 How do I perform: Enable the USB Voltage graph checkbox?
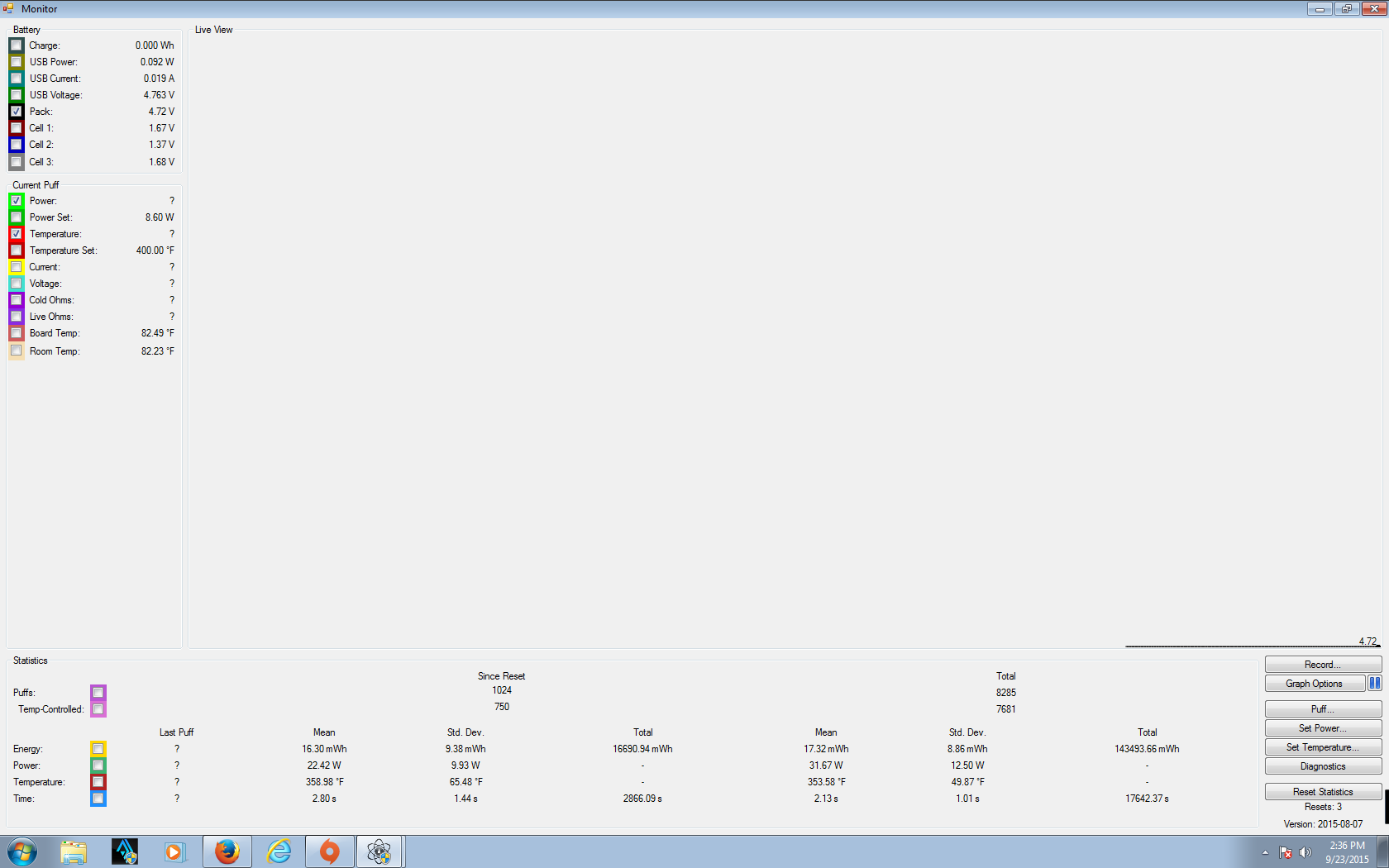pos(17,95)
